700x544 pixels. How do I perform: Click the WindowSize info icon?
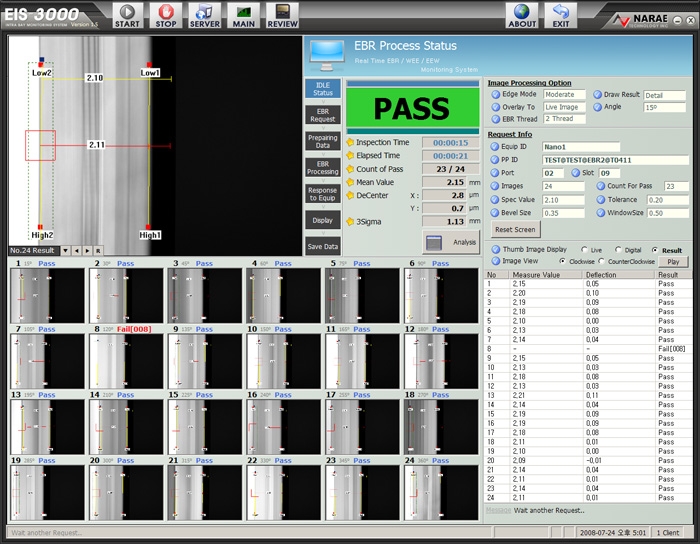[601, 213]
